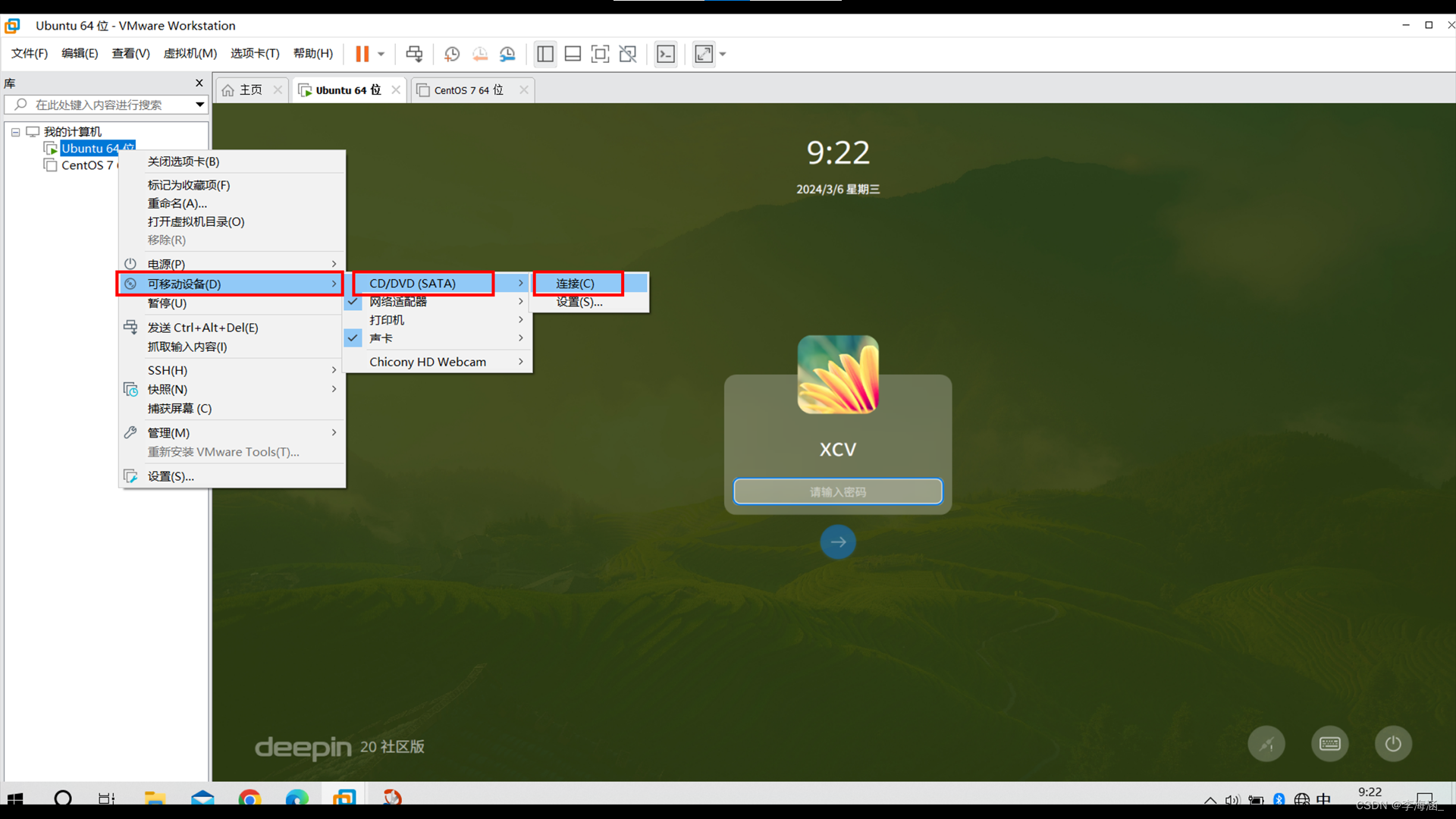
Task: Collapse the 我的计算机 tree node
Action: point(15,131)
